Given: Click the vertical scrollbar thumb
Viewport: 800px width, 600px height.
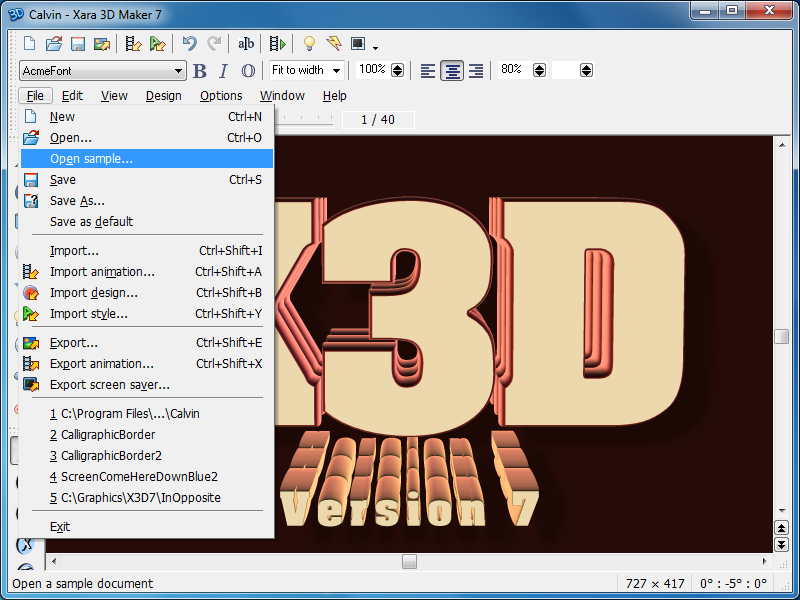Looking at the screenshot, I should pos(781,336).
